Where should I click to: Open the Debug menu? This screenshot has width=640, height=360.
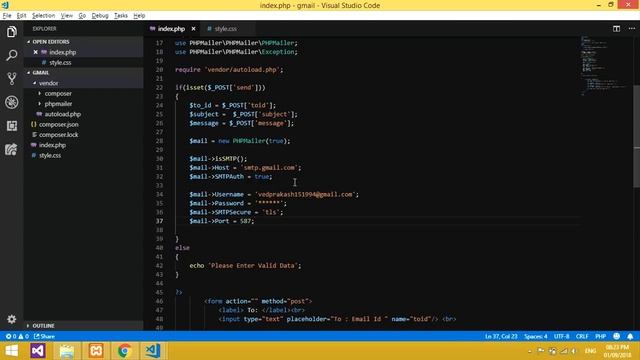point(100,16)
